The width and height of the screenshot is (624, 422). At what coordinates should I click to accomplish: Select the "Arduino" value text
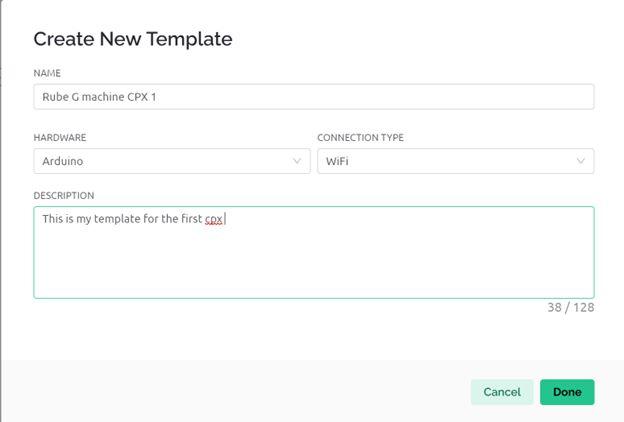click(x=63, y=161)
